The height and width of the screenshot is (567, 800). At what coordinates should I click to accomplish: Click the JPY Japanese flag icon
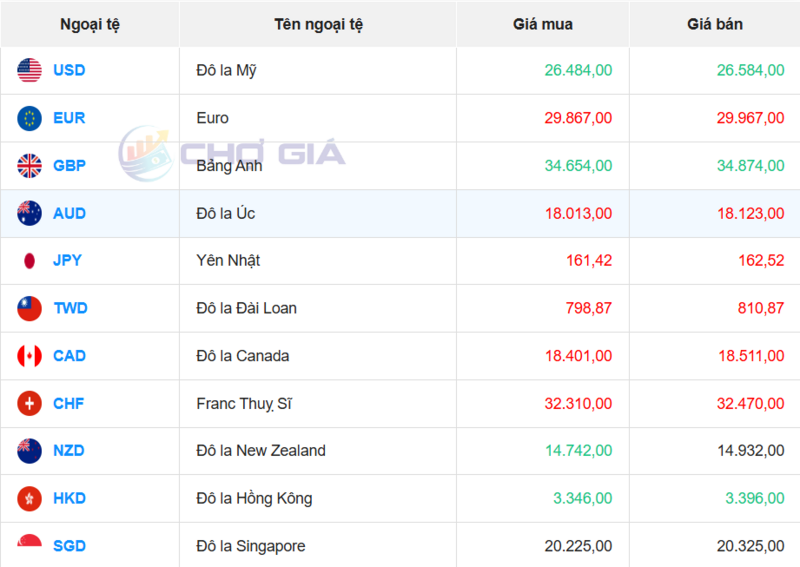point(30,261)
